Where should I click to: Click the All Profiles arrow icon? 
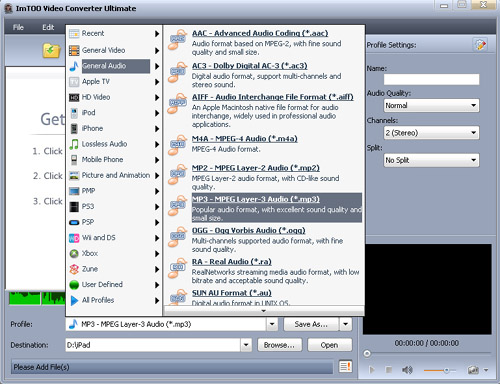click(x=74, y=300)
